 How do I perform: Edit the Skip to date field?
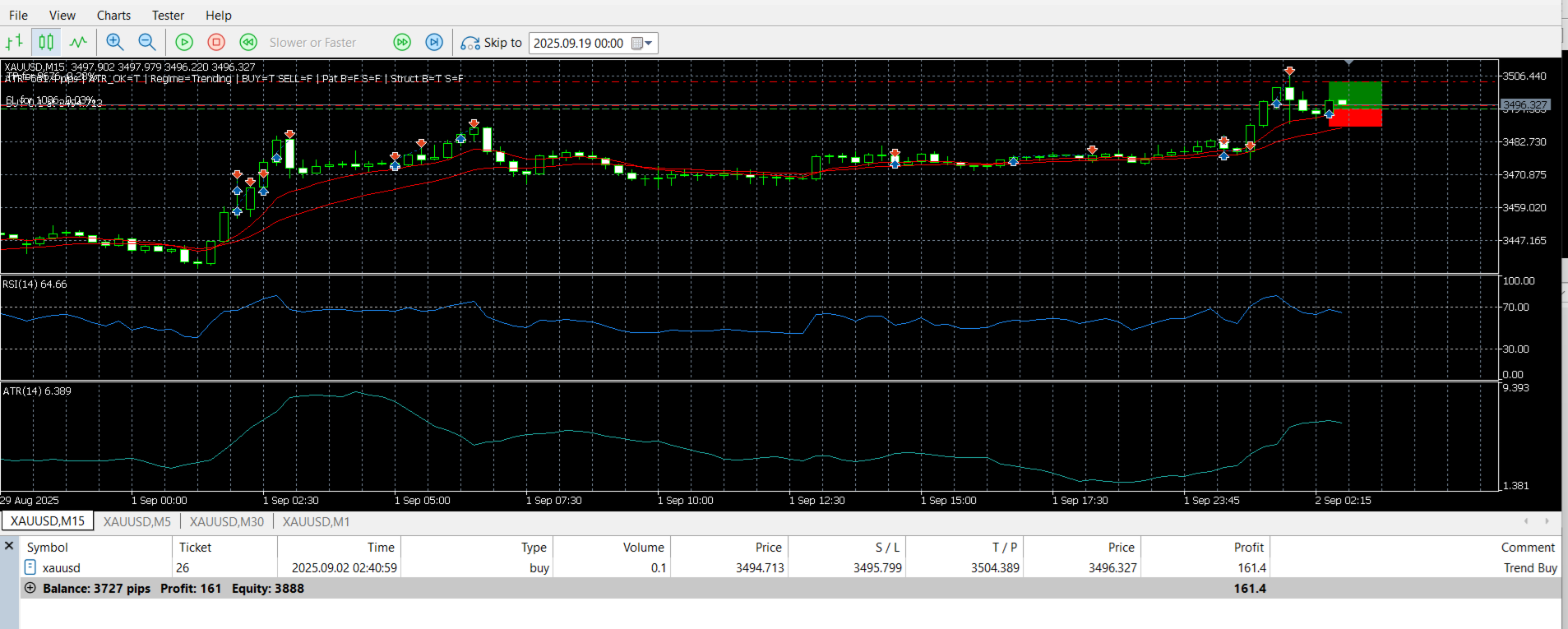click(580, 43)
